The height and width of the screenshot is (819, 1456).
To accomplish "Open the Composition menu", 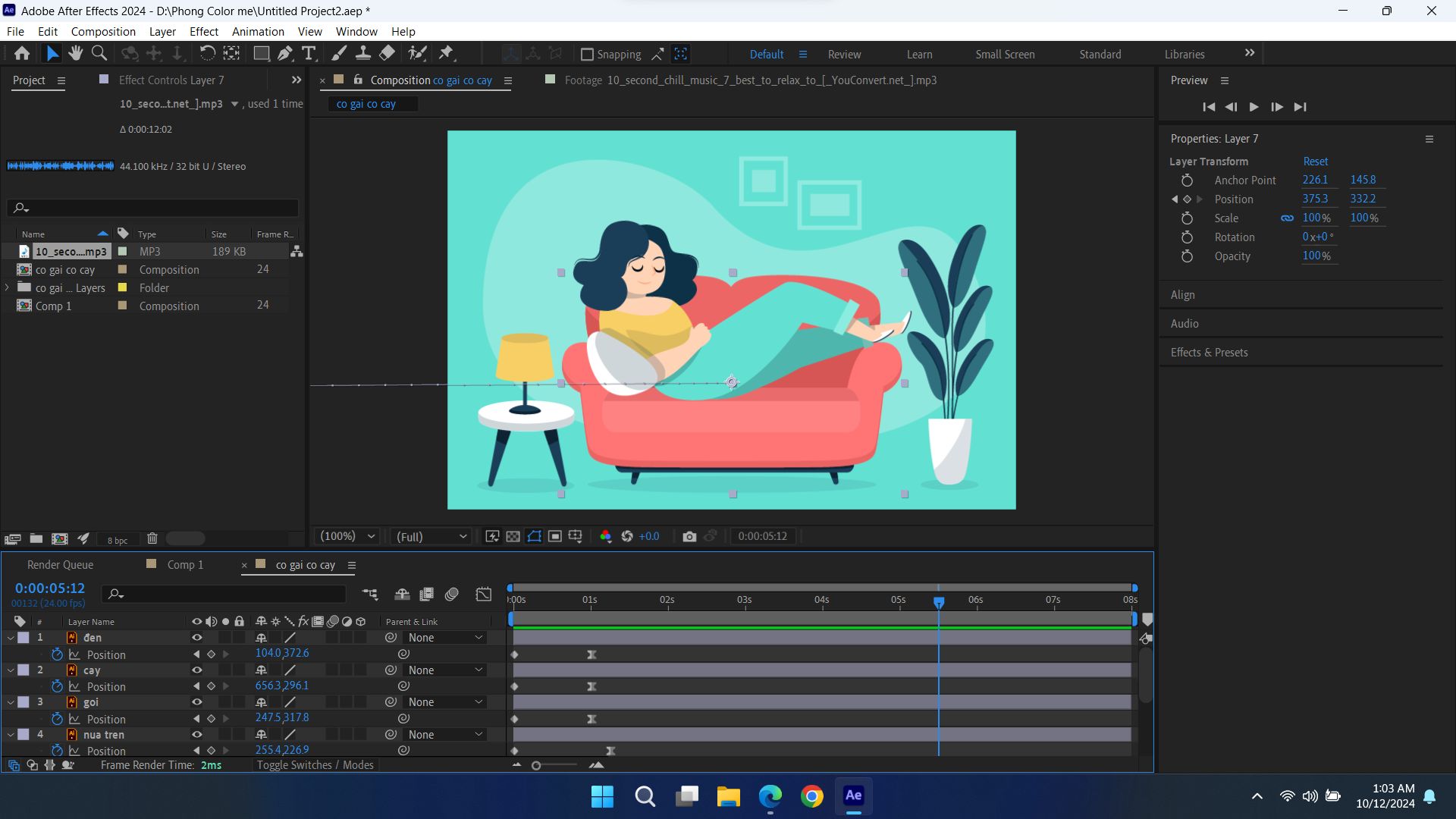I will point(103,31).
